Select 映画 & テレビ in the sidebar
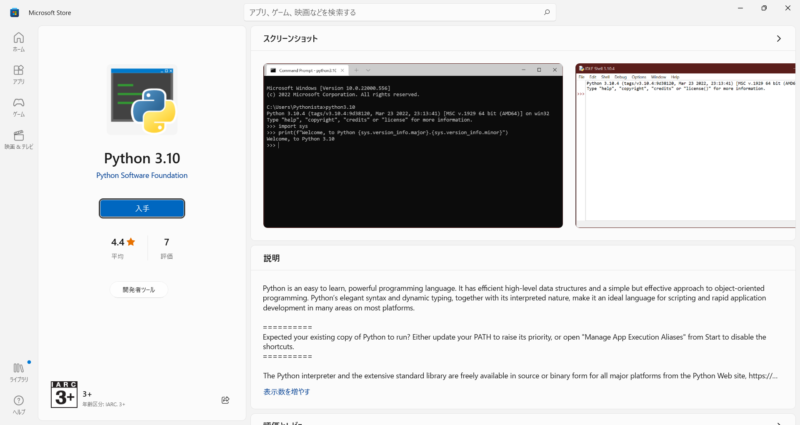 [x=18, y=139]
